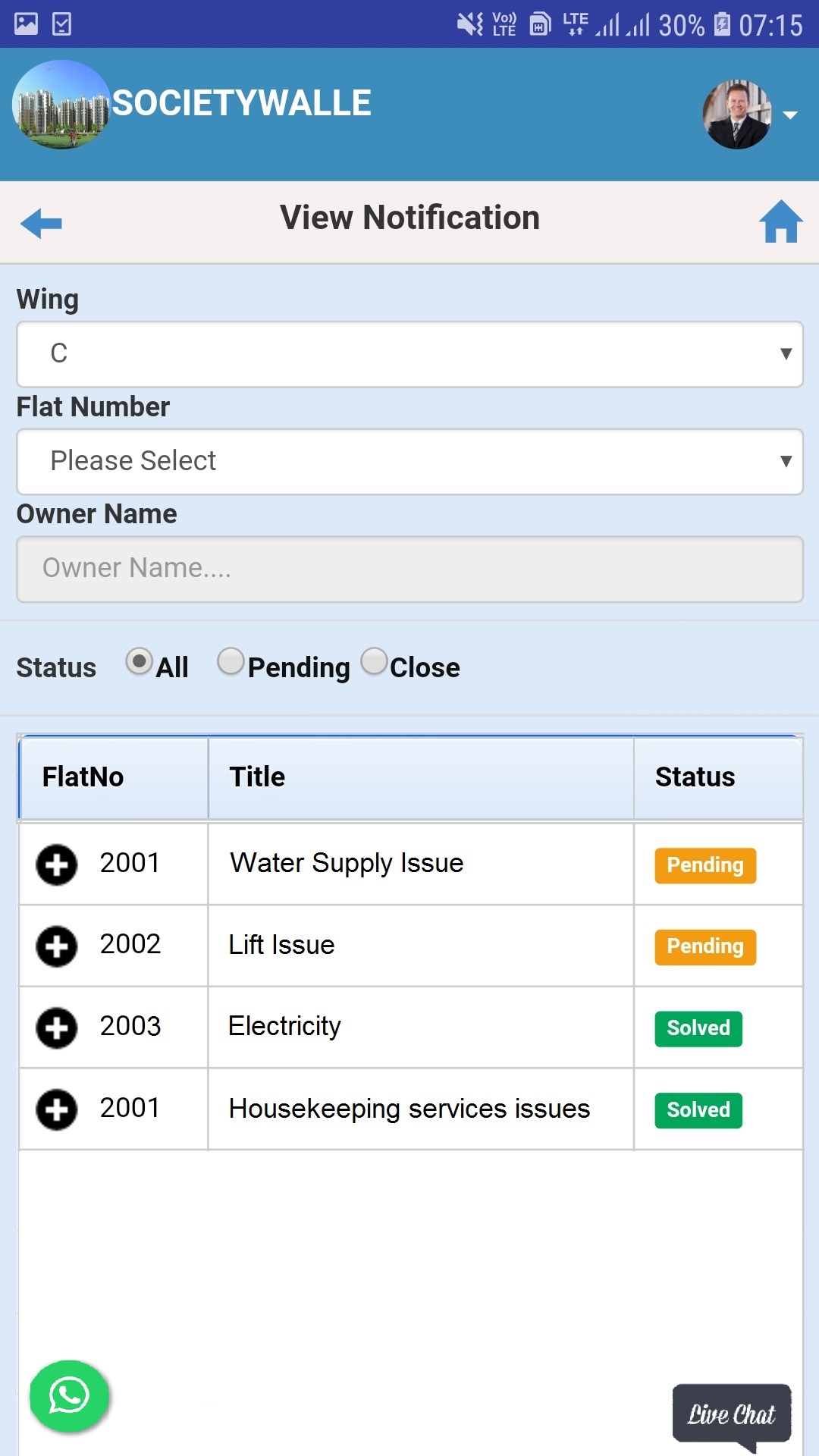The width and height of the screenshot is (819, 1456).
Task: Open the user profile avatar menu
Action: 737,115
